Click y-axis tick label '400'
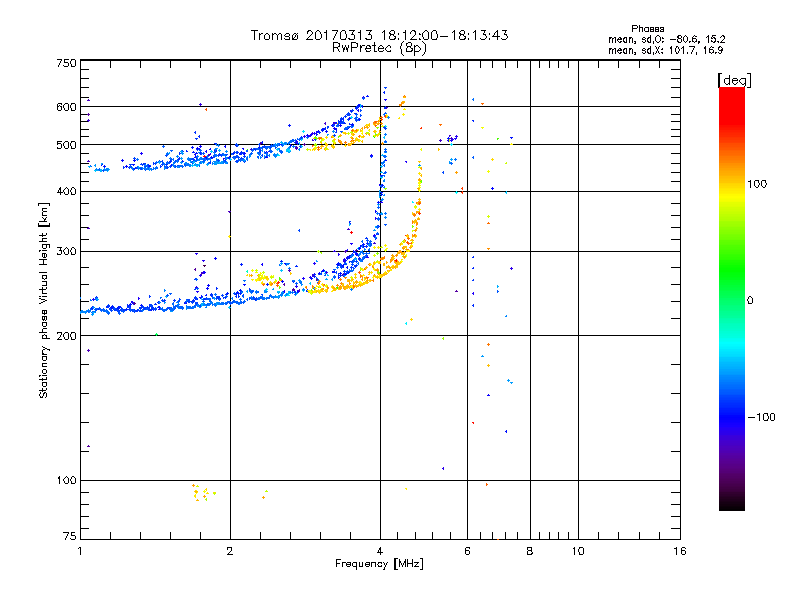 67,192
